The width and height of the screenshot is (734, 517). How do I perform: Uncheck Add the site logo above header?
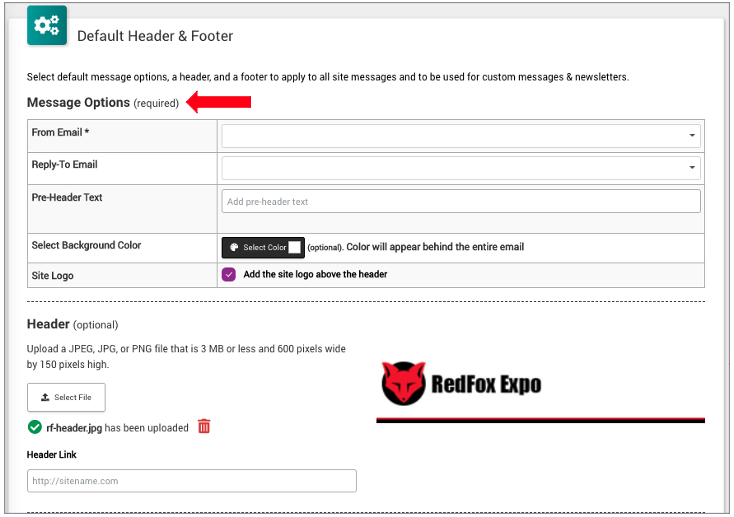tap(229, 274)
